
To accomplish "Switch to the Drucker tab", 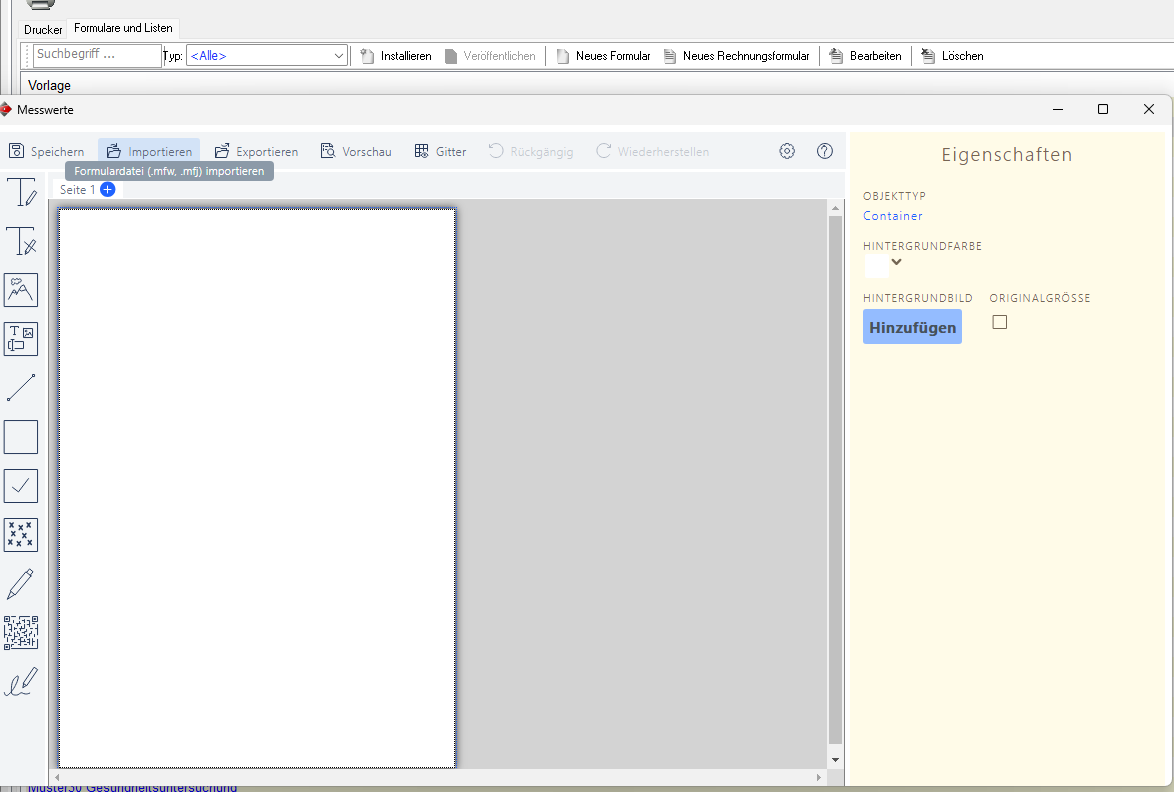I will (x=43, y=29).
